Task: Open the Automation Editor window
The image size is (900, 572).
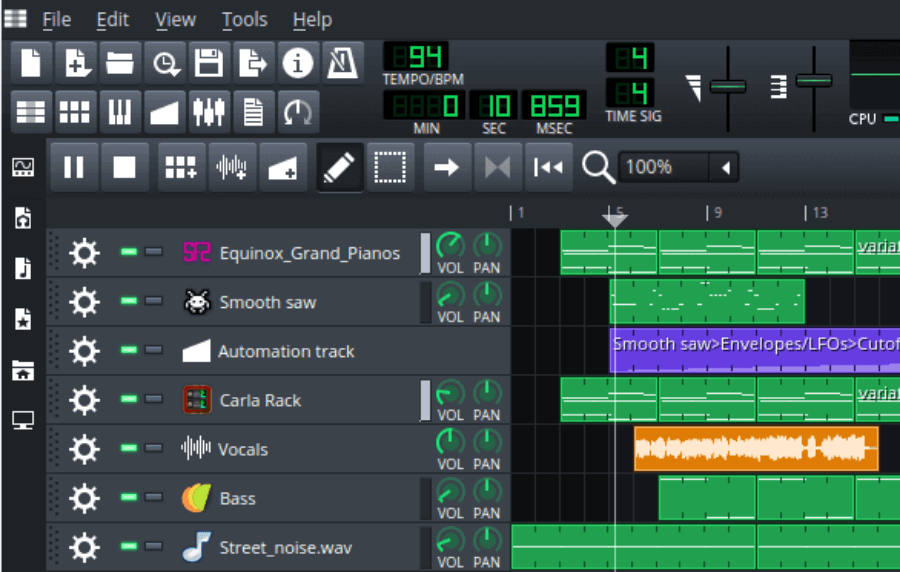Action: [x=164, y=112]
